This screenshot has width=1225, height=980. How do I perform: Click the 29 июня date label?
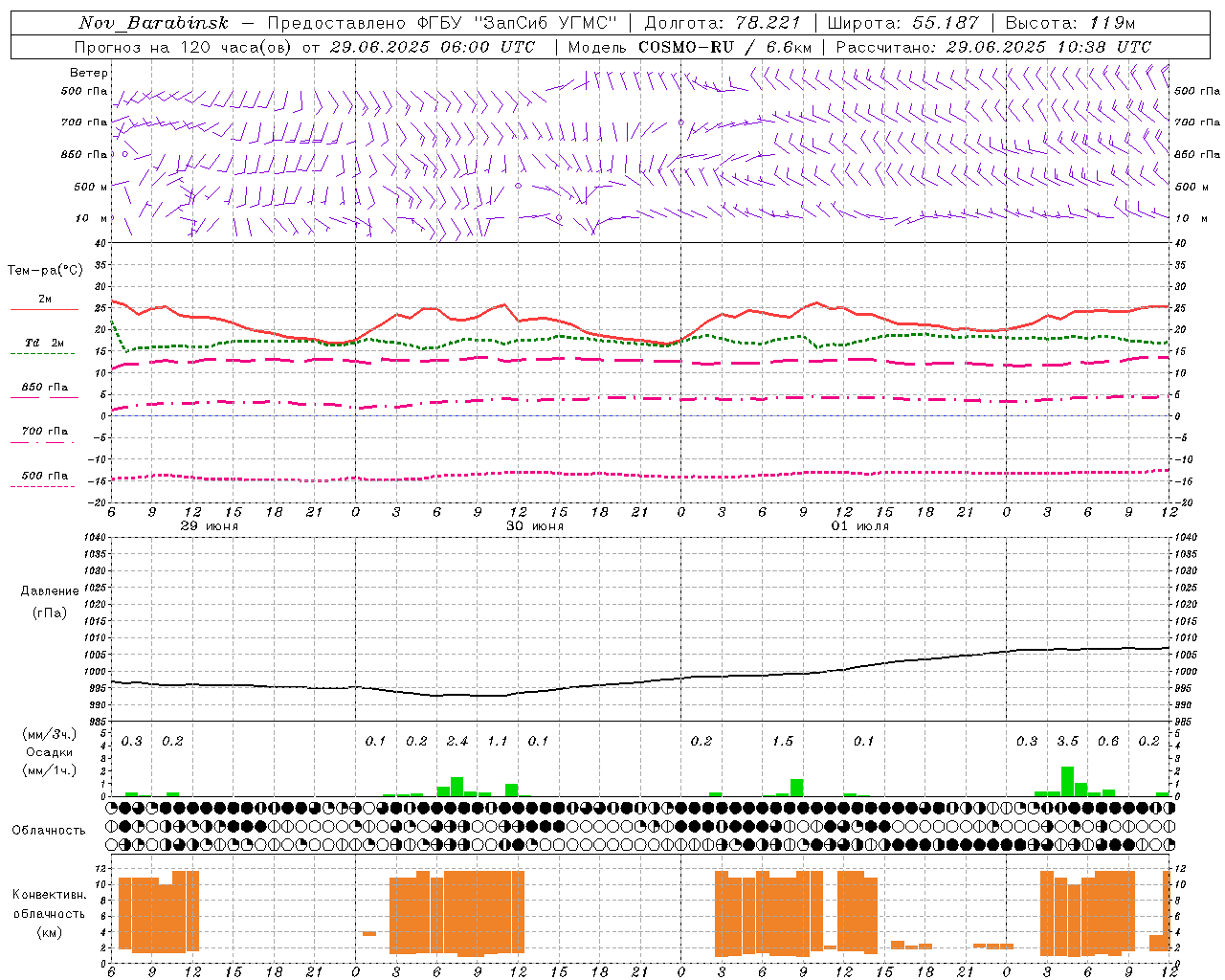click(209, 526)
